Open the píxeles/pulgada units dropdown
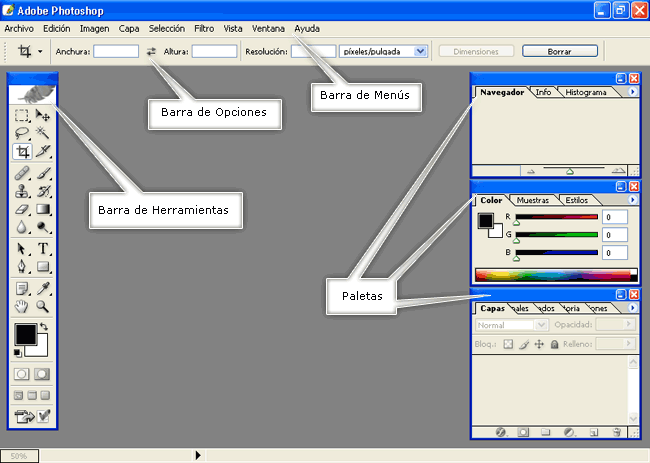Screen dimensions: 650x463 (x=420, y=51)
